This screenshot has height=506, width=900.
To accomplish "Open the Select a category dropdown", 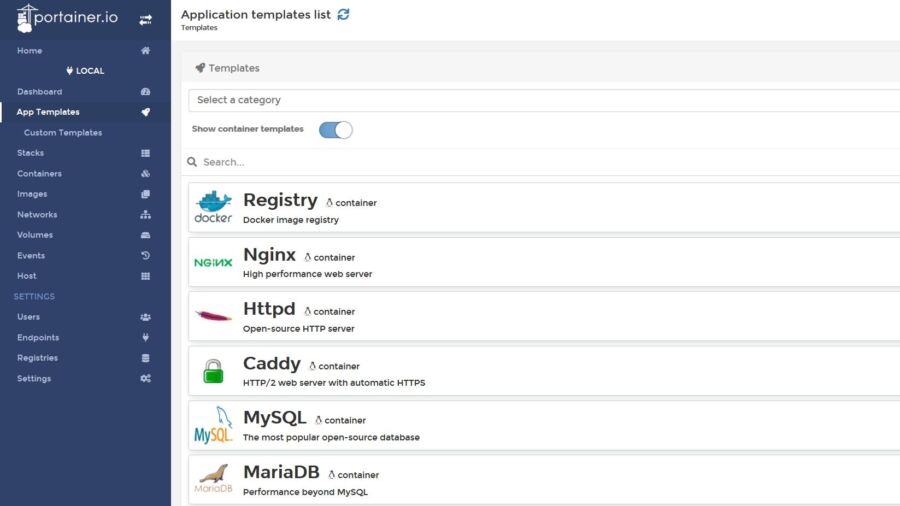I will coord(544,100).
